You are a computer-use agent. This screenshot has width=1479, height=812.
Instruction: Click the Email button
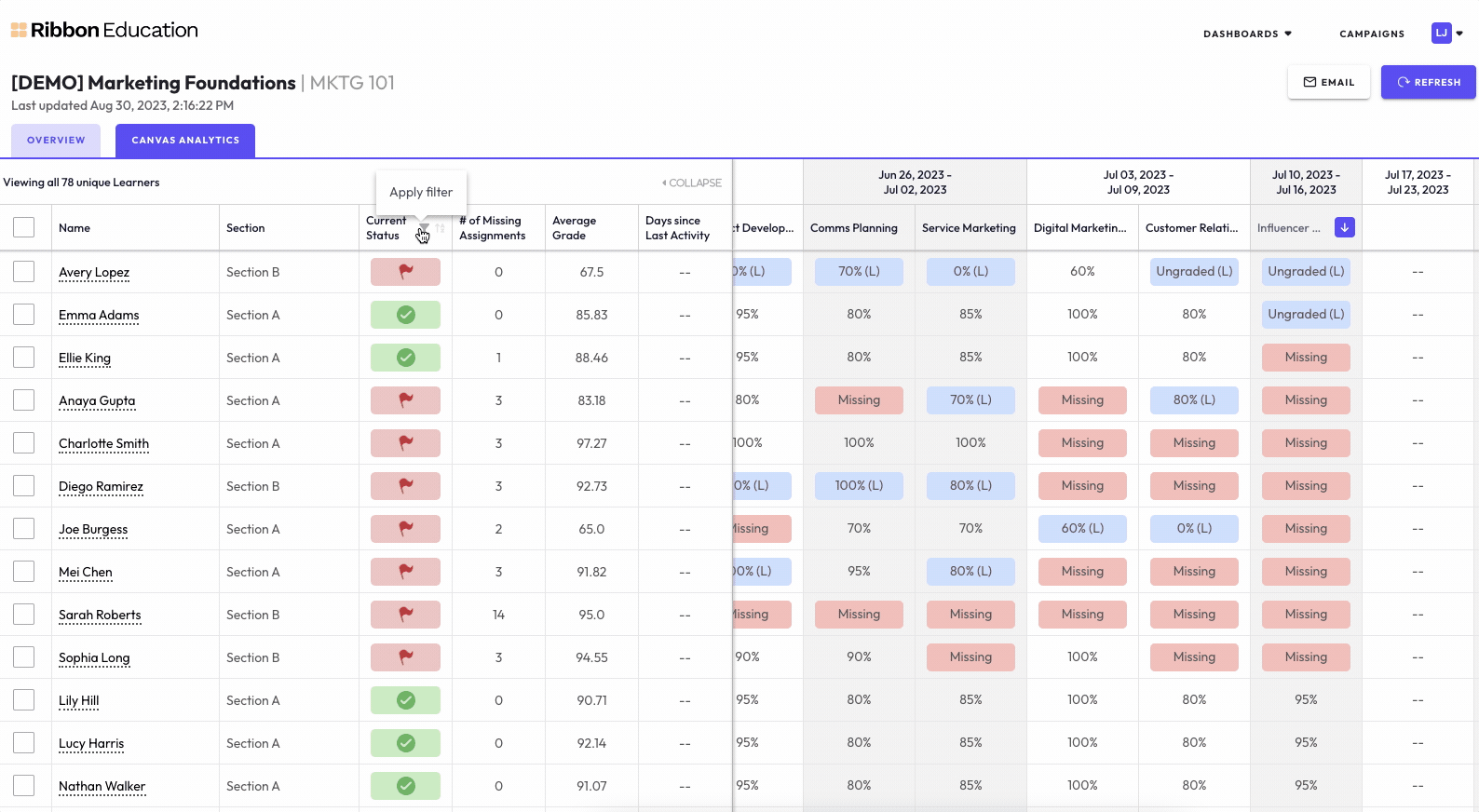pyautogui.click(x=1329, y=82)
